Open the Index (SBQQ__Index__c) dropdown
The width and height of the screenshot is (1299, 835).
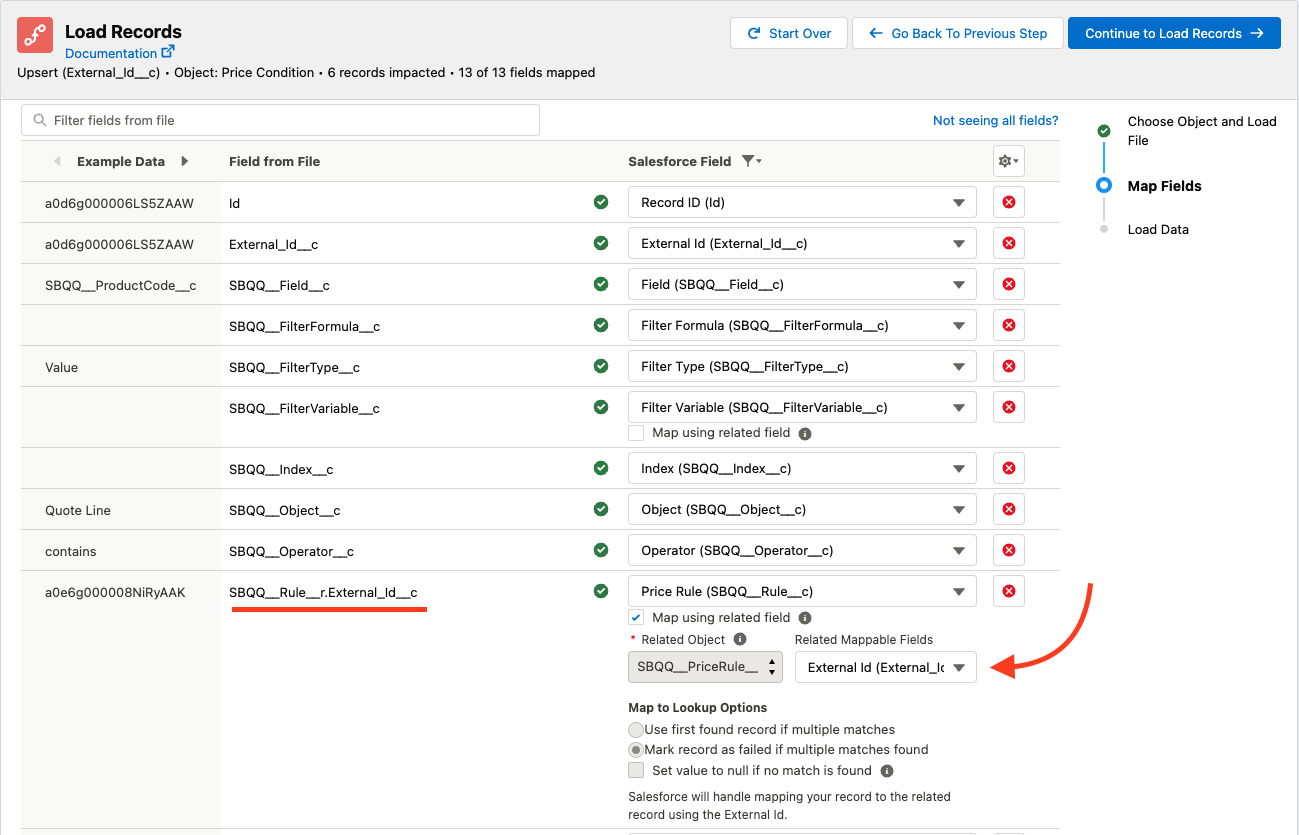click(x=802, y=468)
